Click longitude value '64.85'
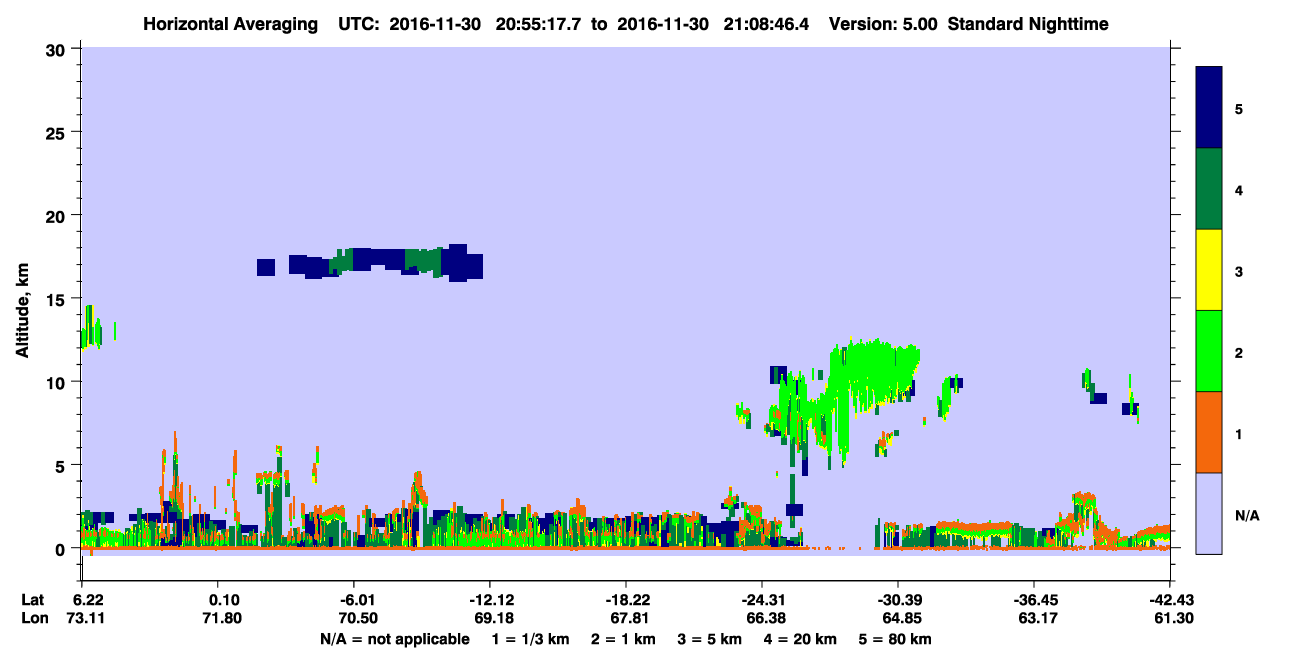 [x=904, y=618]
